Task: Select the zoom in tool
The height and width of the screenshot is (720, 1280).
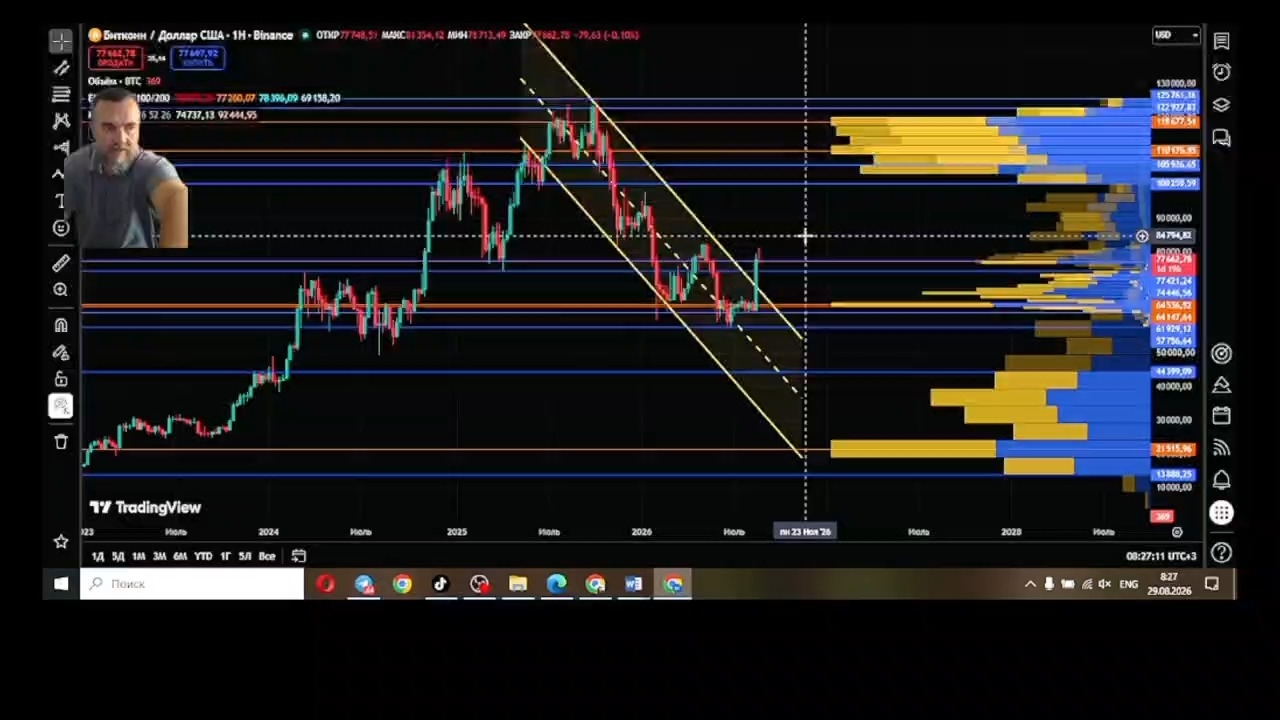Action: pos(61,290)
